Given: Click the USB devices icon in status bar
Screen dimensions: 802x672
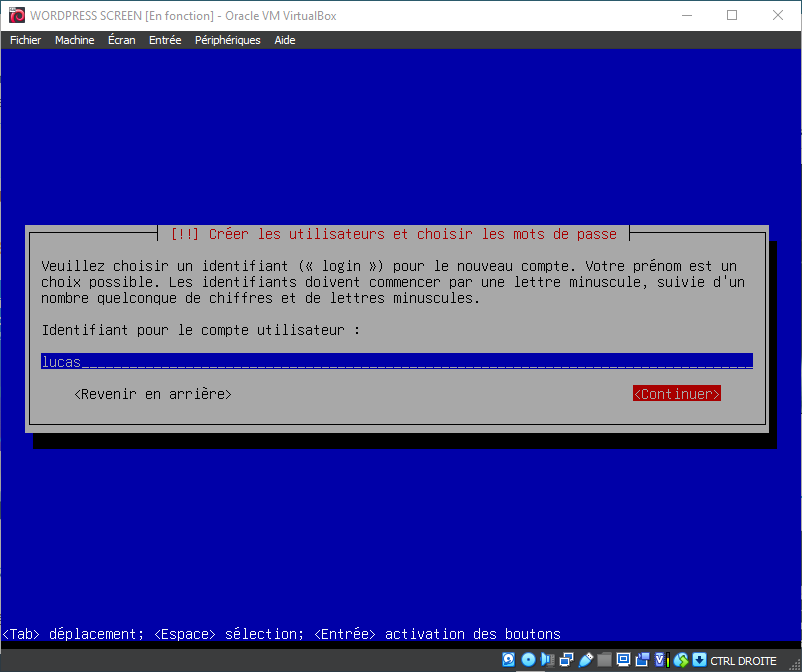Looking at the screenshot, I should (x=586, y=660).
